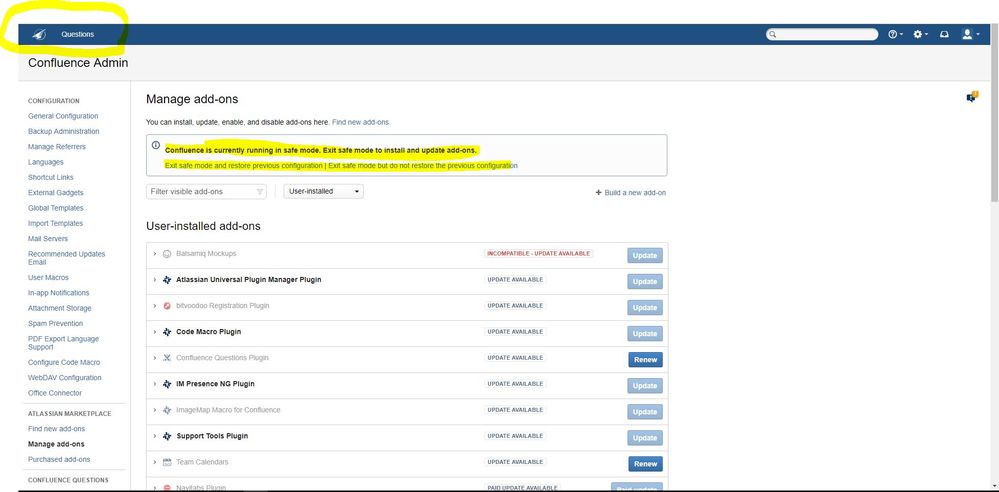Screen dimensions: 999x492
Task: Click the filter funnel icon
Action: point(260,192)
